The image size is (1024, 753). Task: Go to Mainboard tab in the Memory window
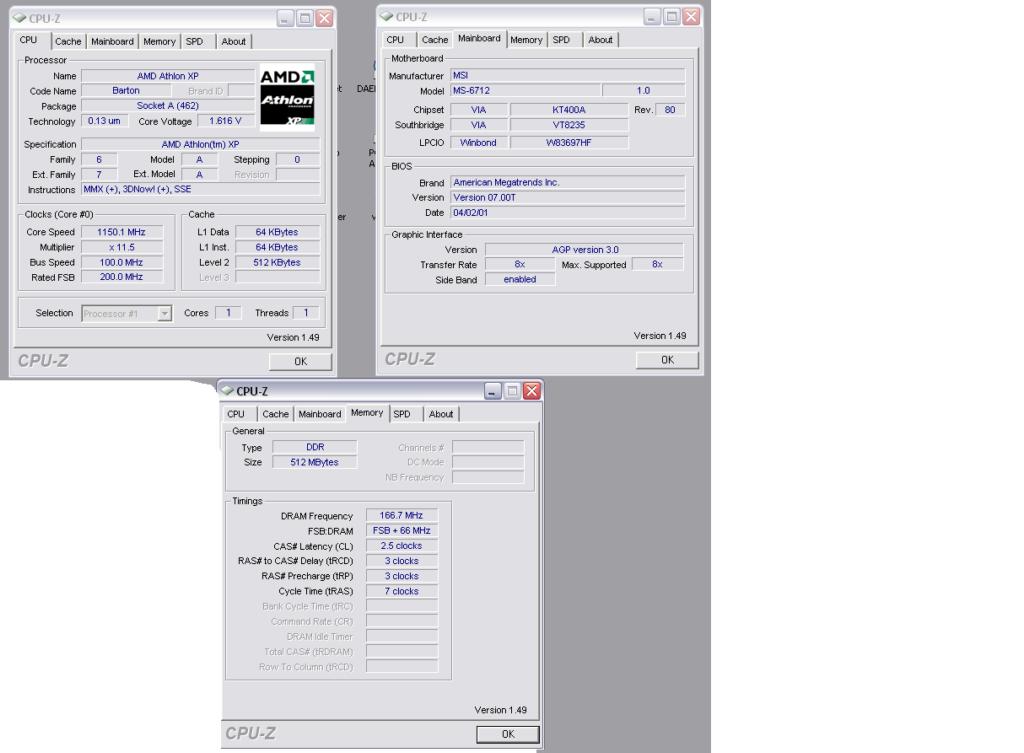[x=320, y=414]
